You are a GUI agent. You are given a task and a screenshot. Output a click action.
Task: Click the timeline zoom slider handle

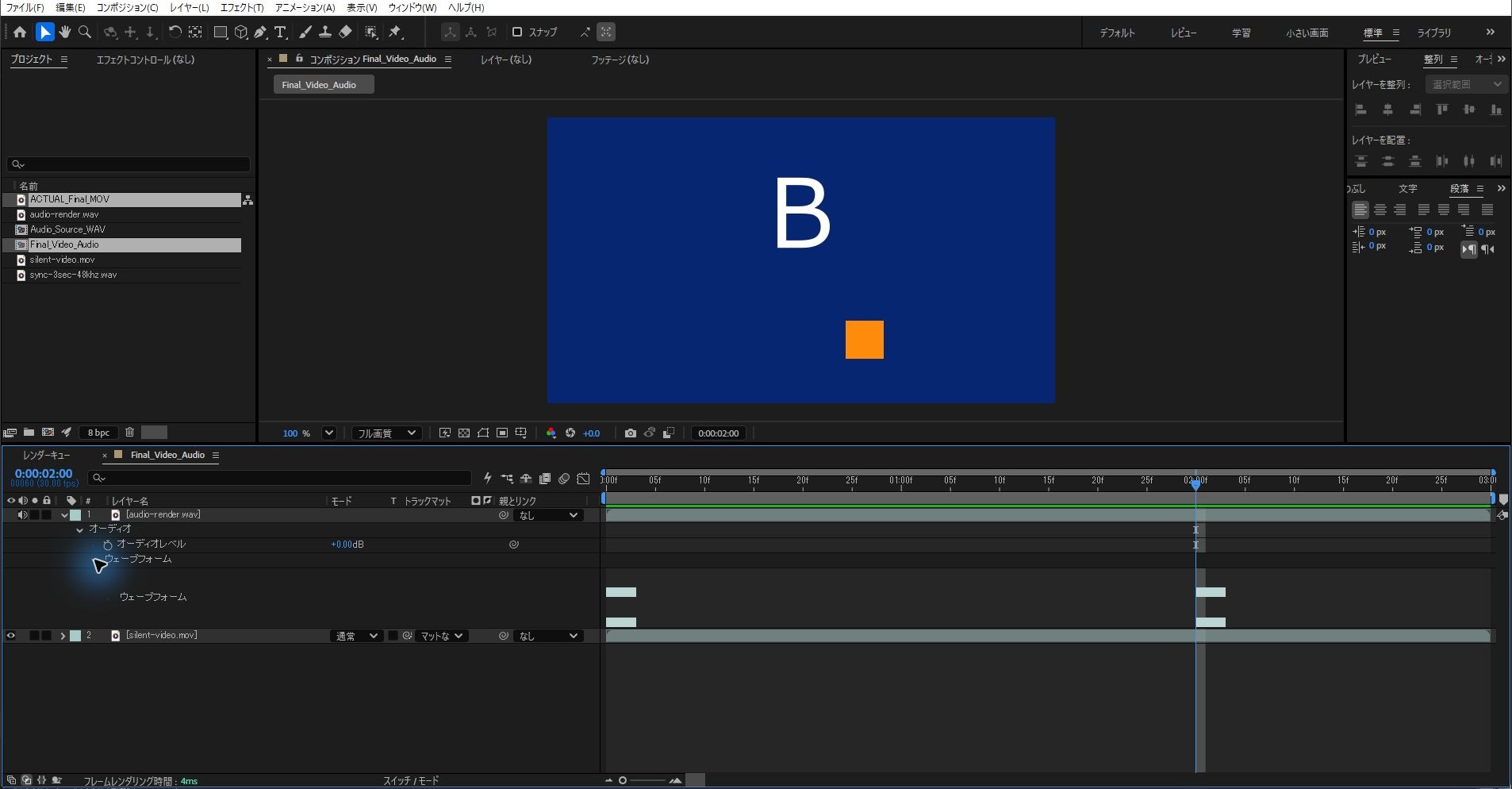coord(623,781)
